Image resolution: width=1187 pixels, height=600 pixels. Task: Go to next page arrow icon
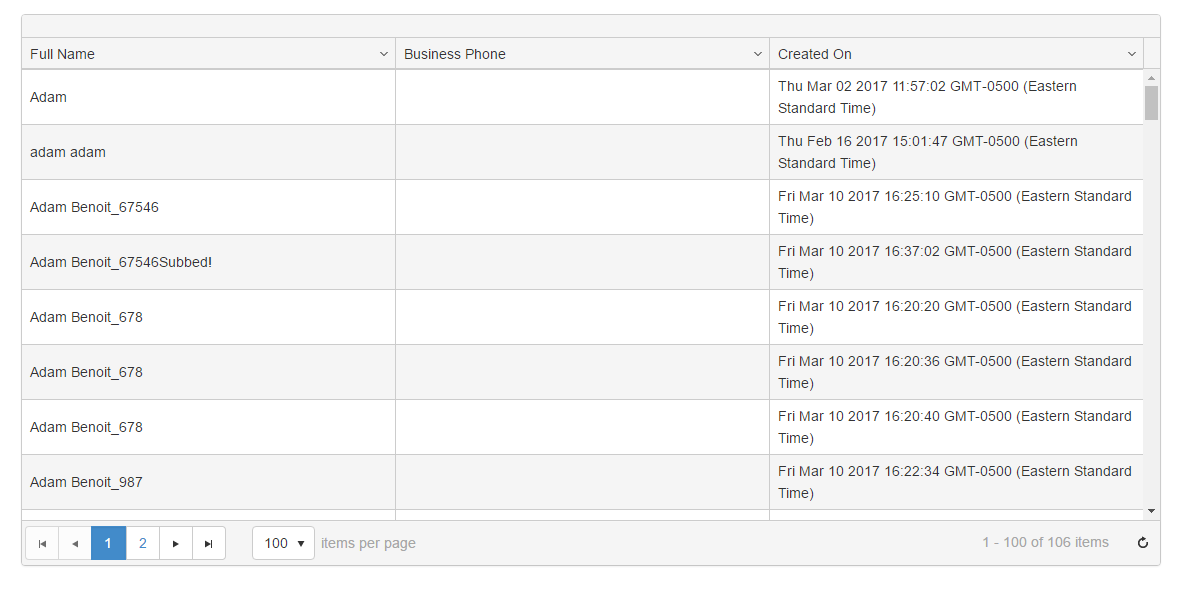coord(176,543)
